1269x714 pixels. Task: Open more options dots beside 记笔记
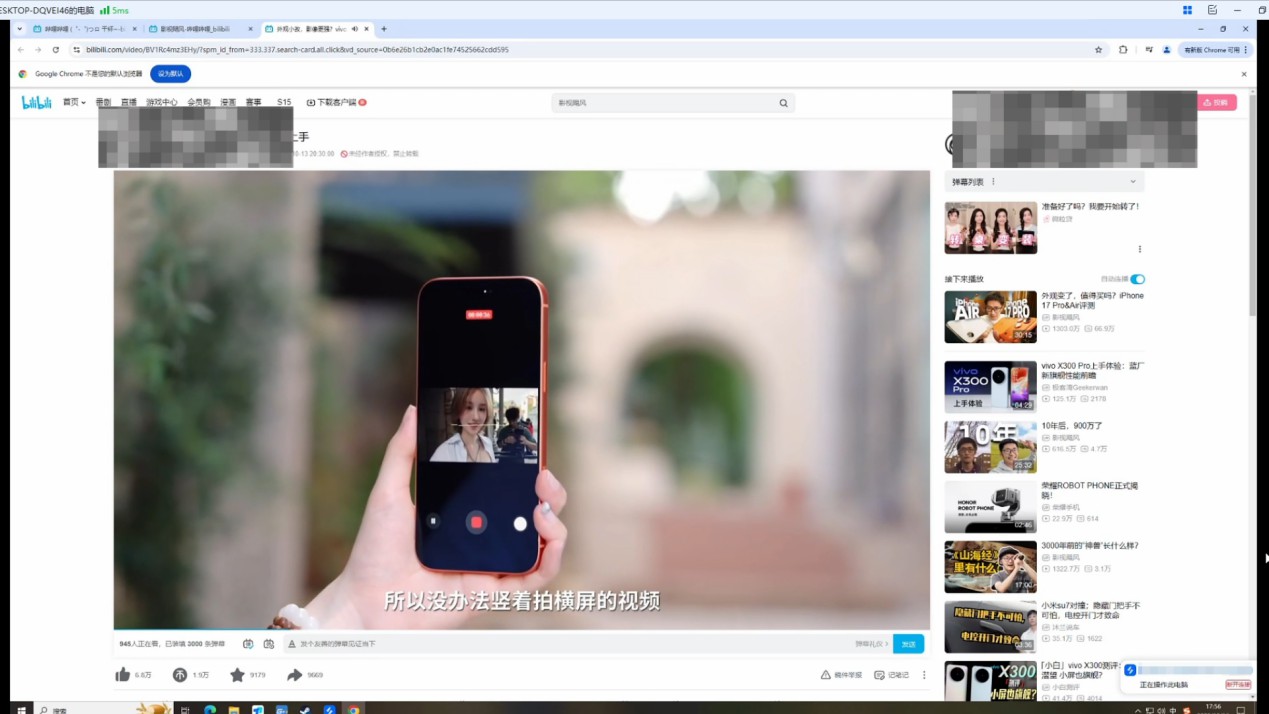[924, 675]
